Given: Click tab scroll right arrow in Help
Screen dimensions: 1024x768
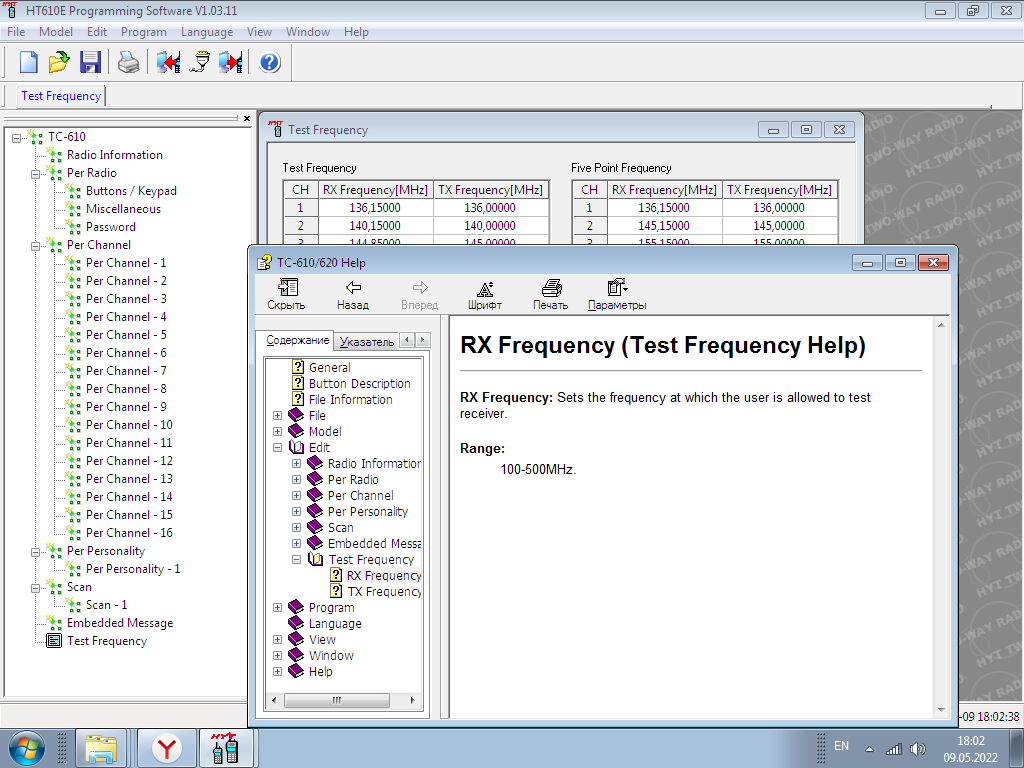Looking at the screenshot, I should (423, 340).
